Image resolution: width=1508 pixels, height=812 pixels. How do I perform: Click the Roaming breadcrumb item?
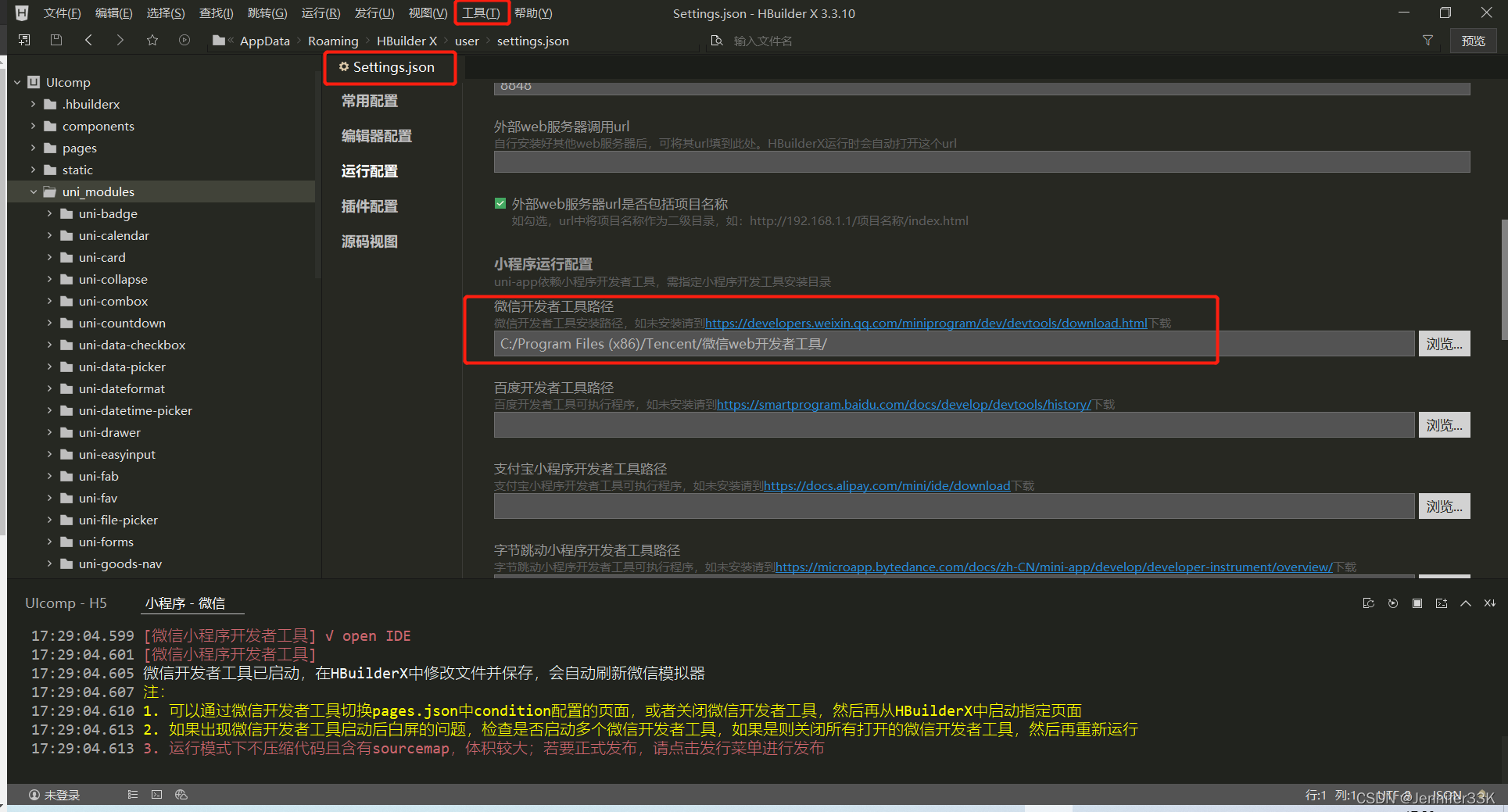pyautogui.click(x=333, y=41)
